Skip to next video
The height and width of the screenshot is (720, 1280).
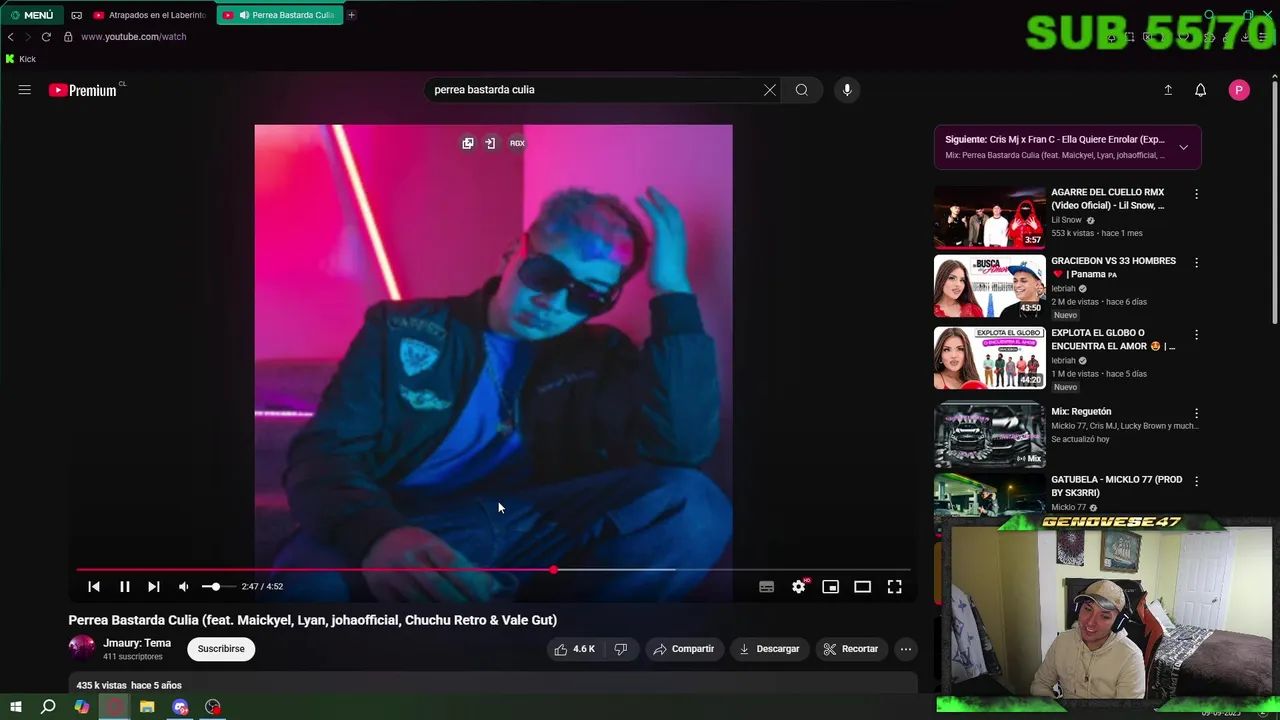pyautogui.click(x=153, y=587)
